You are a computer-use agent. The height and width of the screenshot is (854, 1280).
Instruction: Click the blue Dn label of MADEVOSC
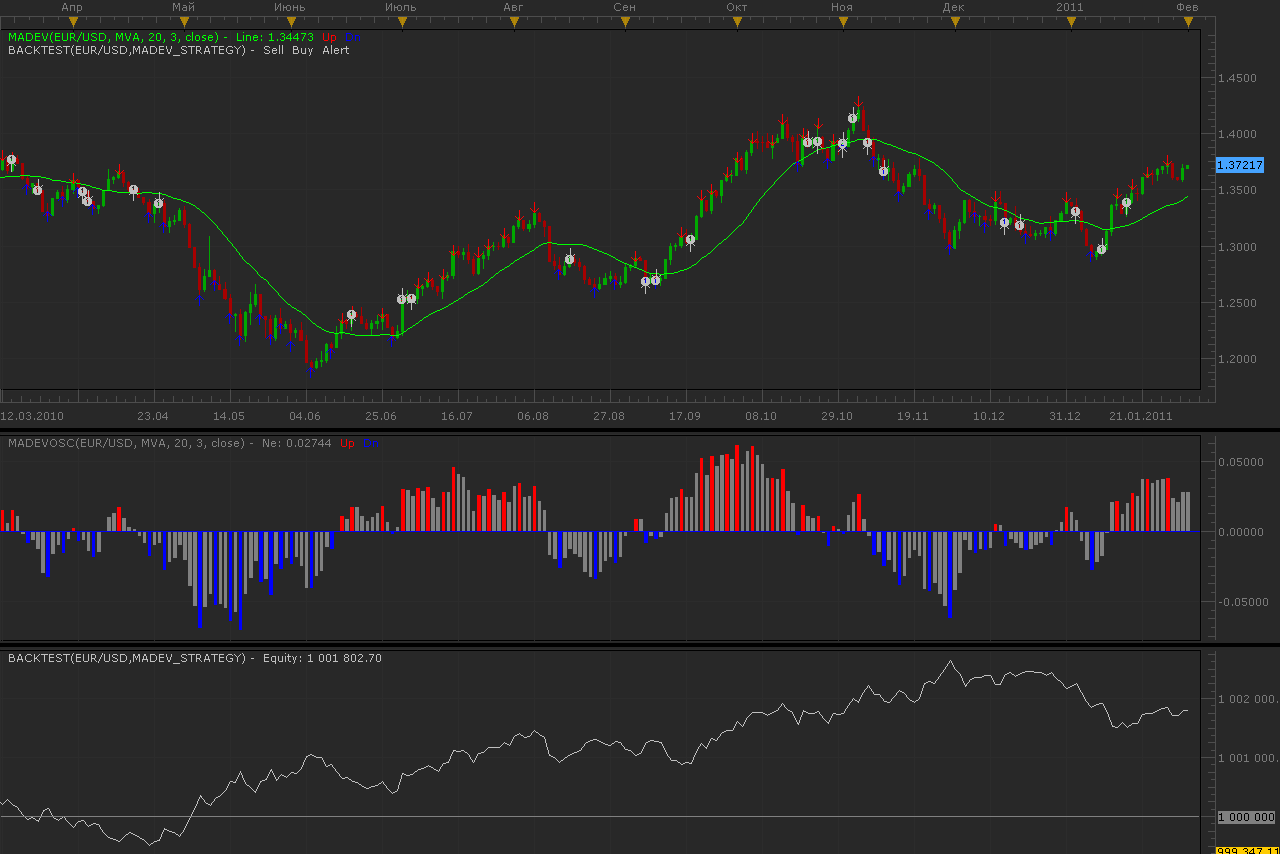click(x=367, y=443)
